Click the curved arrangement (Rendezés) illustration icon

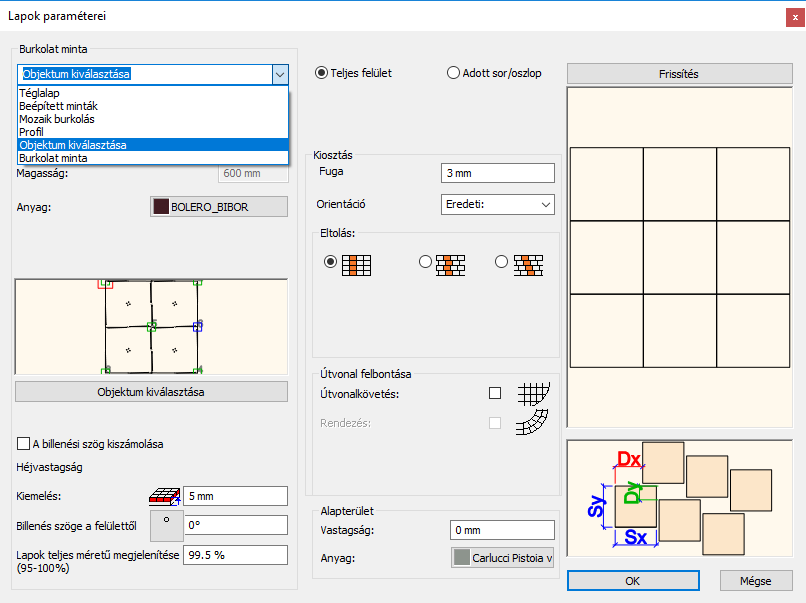point(532,423)
